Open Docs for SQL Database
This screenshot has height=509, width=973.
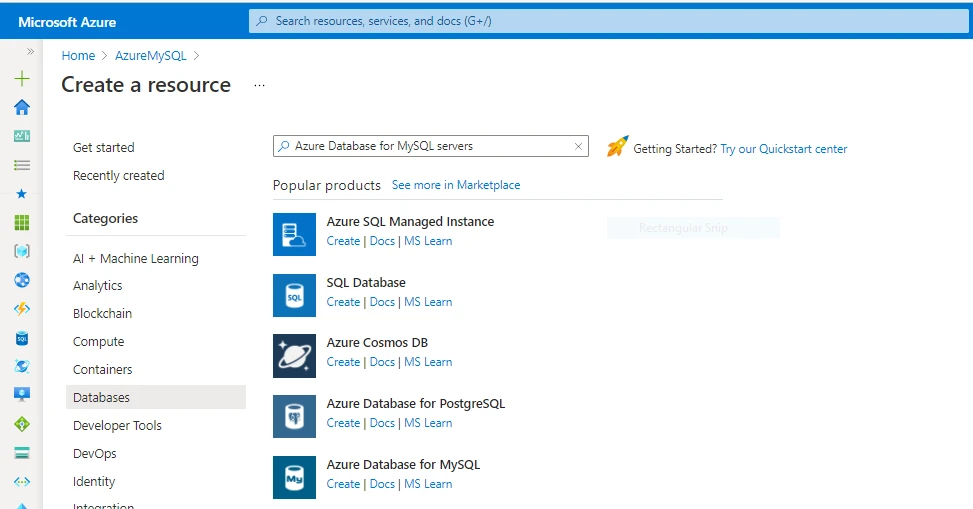382,302
